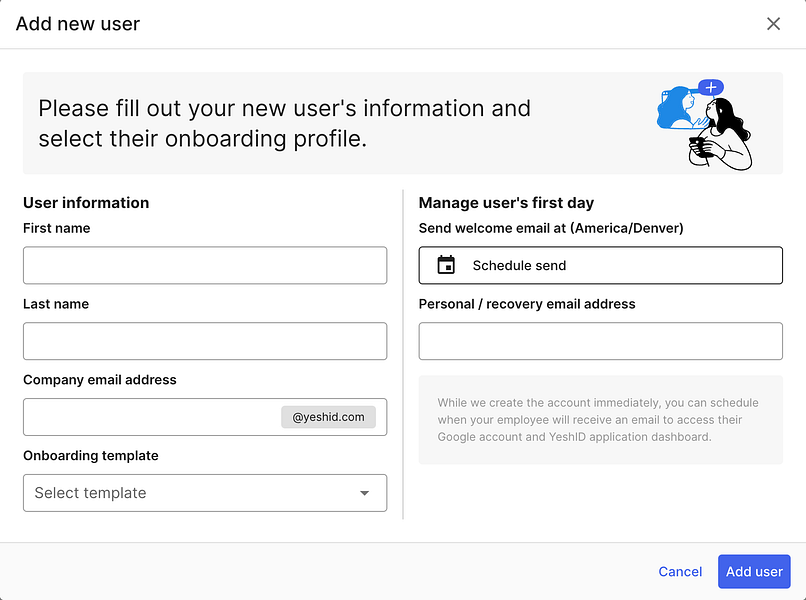Click into the Last name field
The height and width of the screenshot is (600, 806).
(205, 341)
